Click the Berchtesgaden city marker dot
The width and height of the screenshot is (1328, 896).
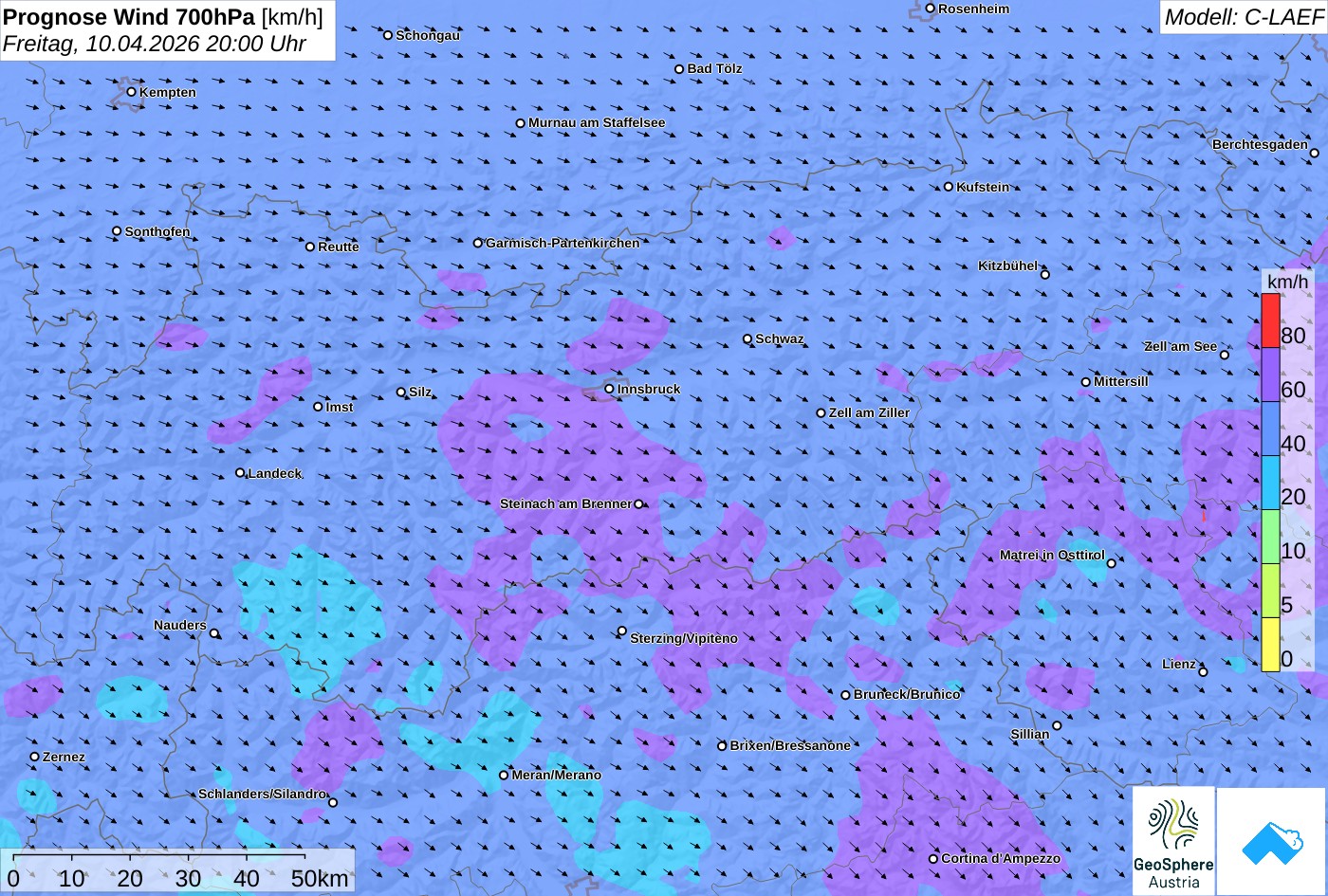[1315, 153]
